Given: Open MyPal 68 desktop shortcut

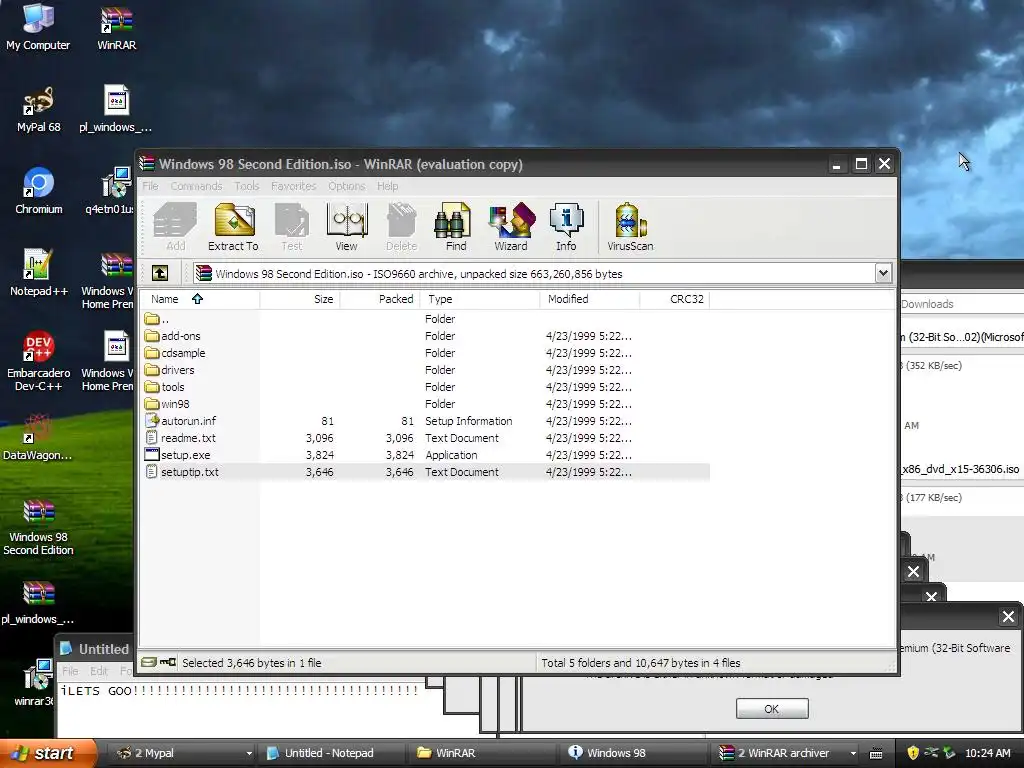Looking at the screenshot, I should (x=38, y=110).
